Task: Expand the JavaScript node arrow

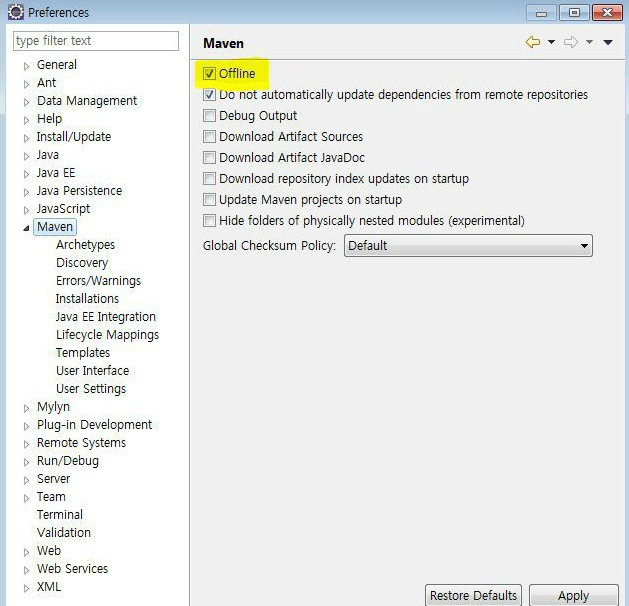Action: coord(26,210)
